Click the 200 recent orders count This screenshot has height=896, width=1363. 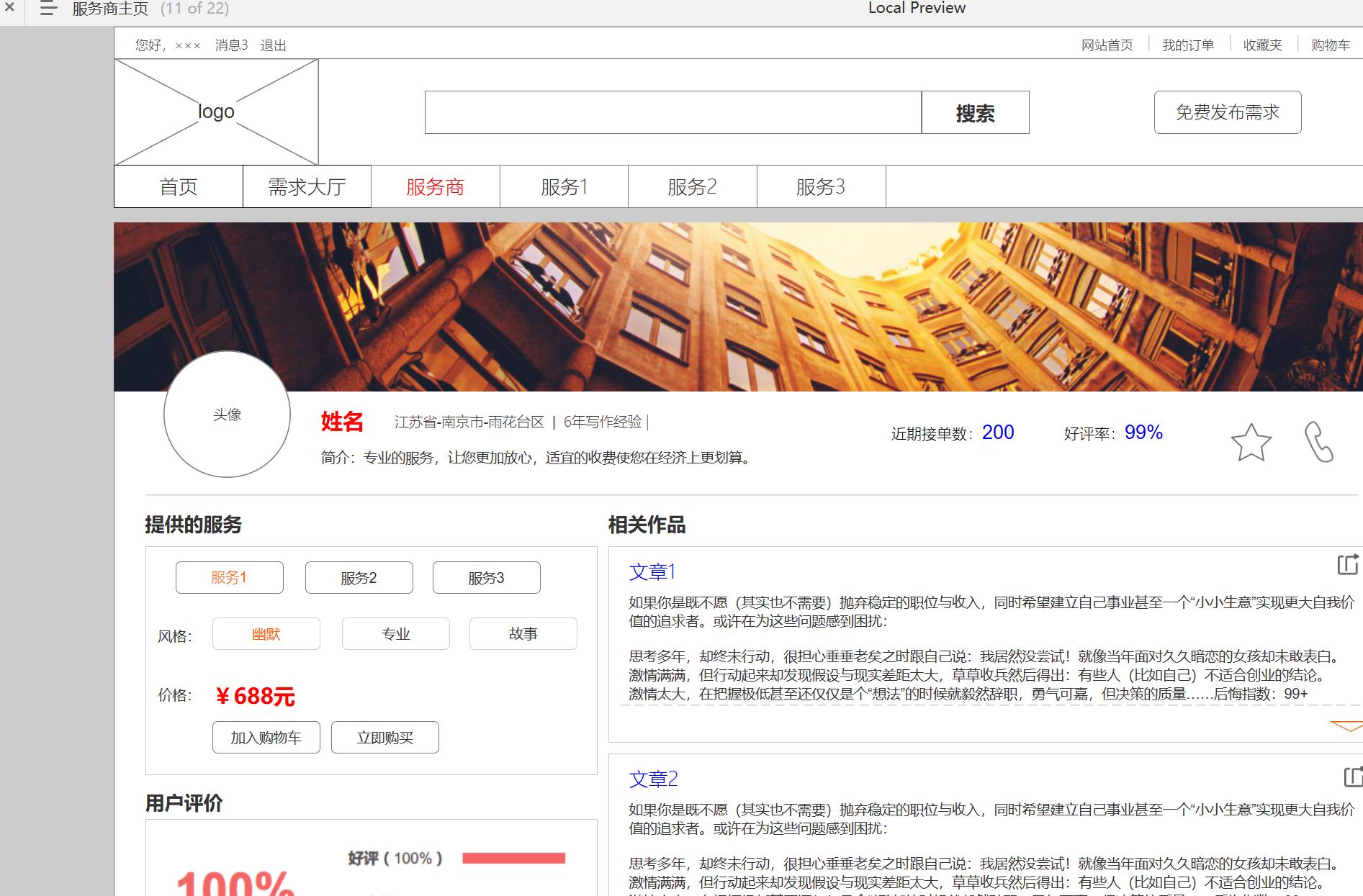pyautogui.click(x=998, y=432)
